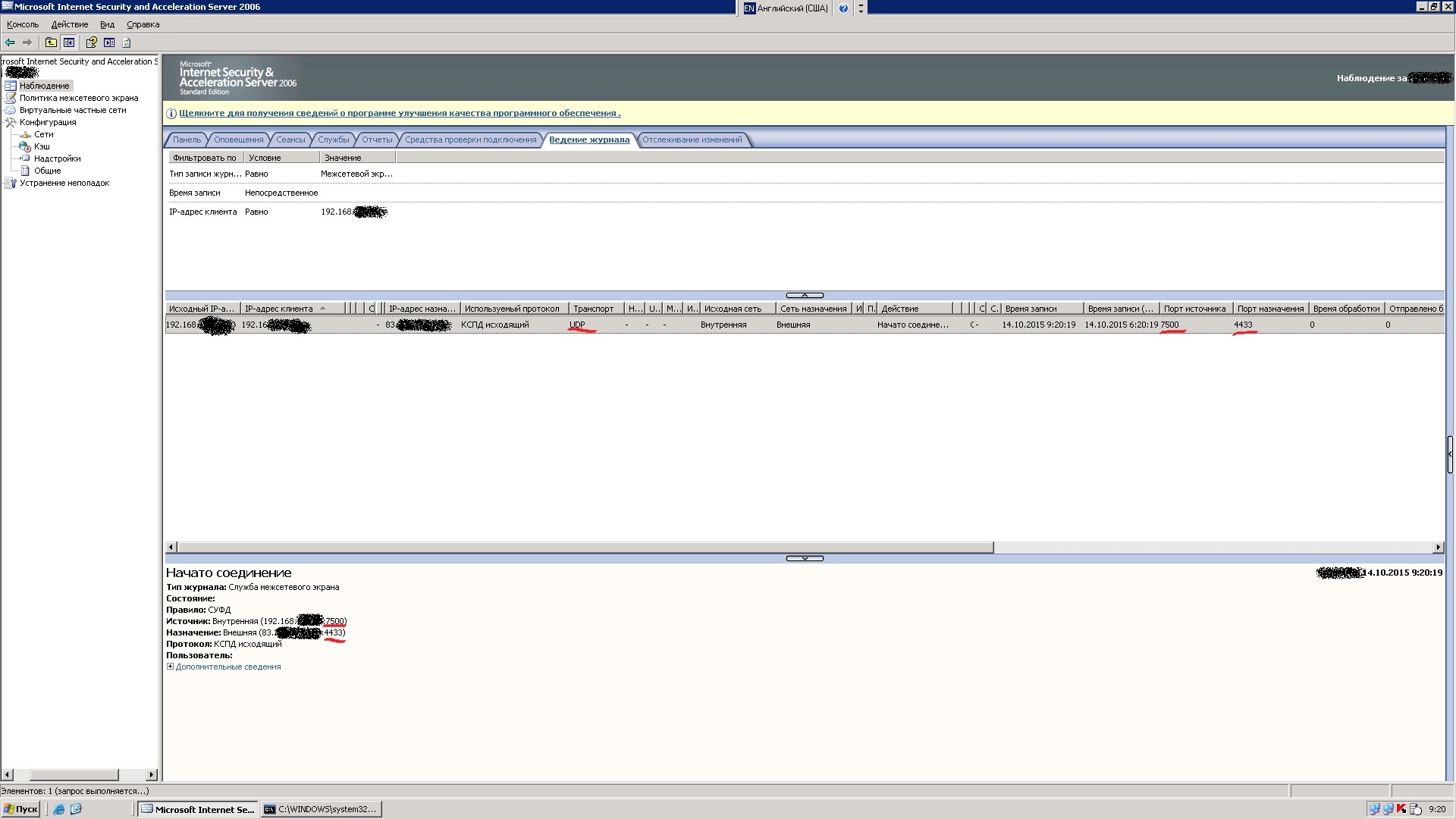The image size is (1456, 819).
Task: Click the customer improvement program link
Action: 400,114
